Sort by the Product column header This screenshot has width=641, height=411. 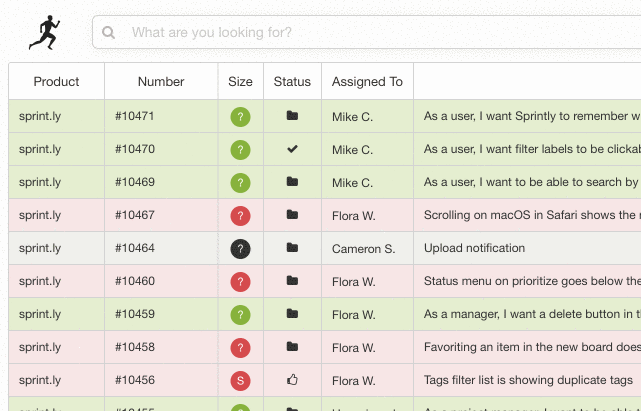56,82
